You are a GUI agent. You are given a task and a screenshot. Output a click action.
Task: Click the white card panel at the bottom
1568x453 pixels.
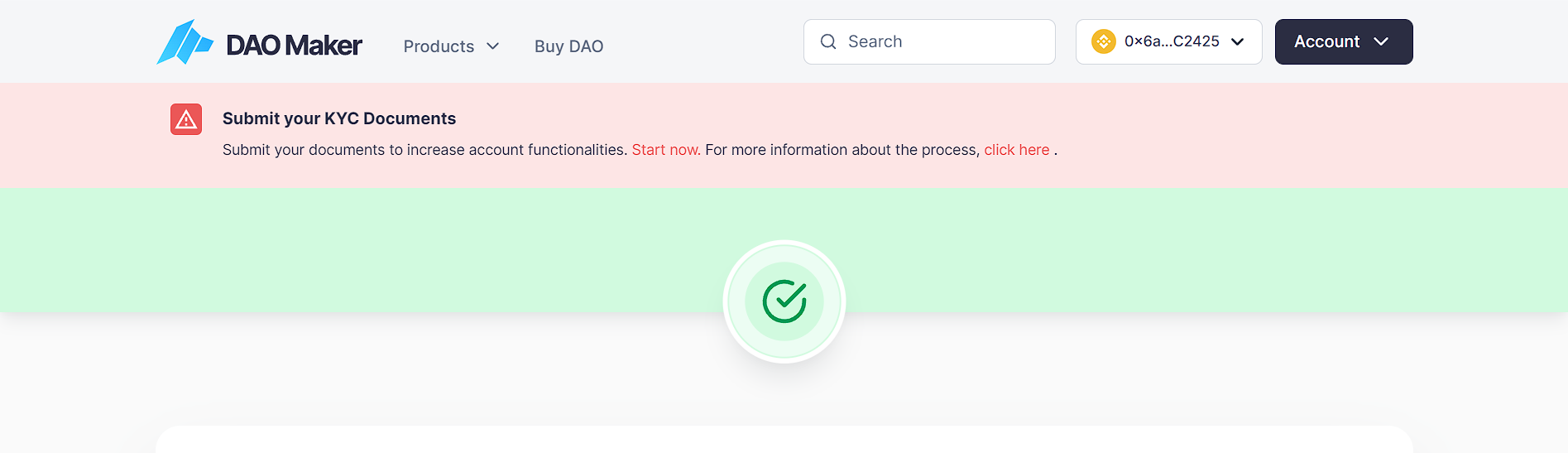(784, 440)
